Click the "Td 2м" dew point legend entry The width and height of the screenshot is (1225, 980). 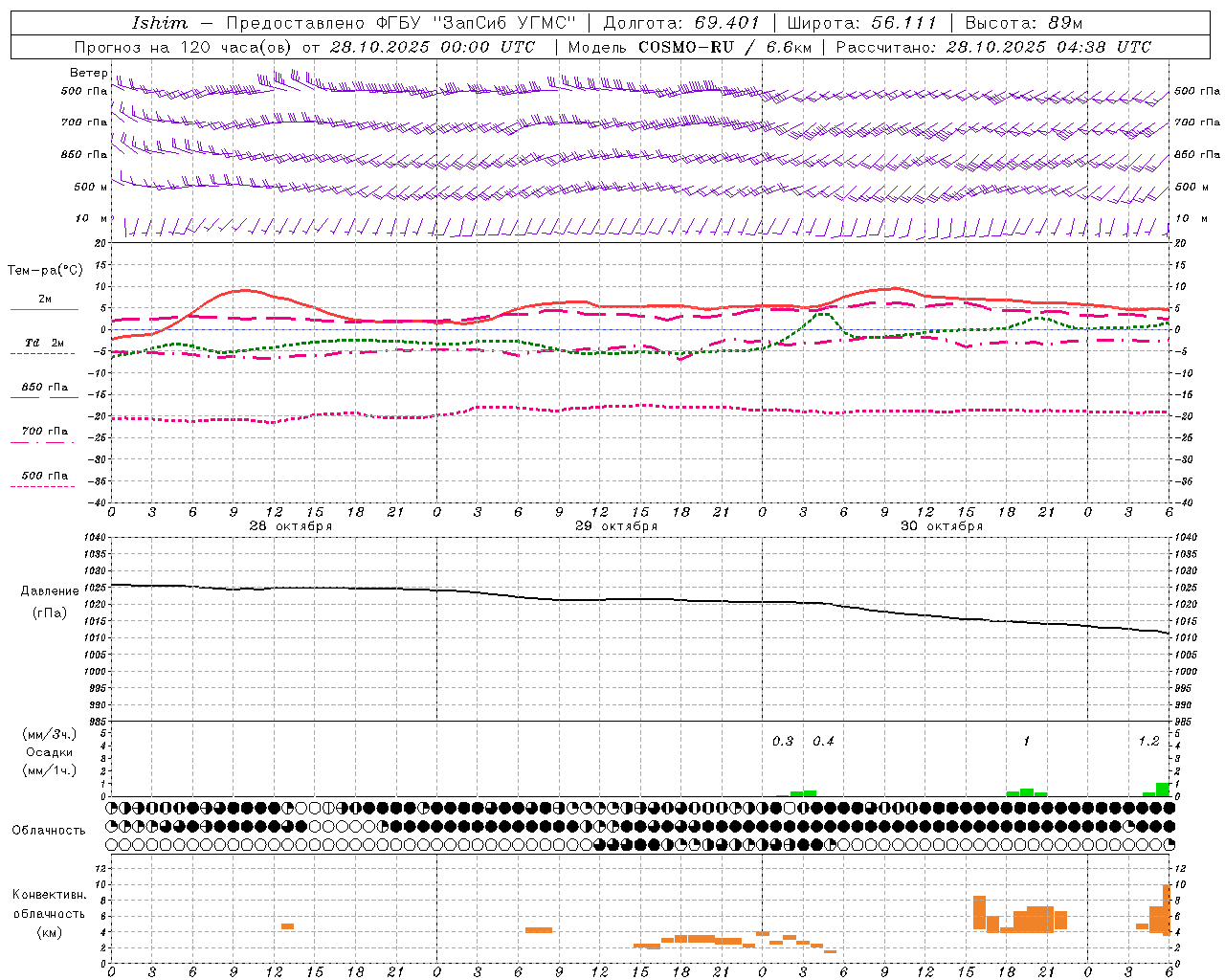[45, 343]
